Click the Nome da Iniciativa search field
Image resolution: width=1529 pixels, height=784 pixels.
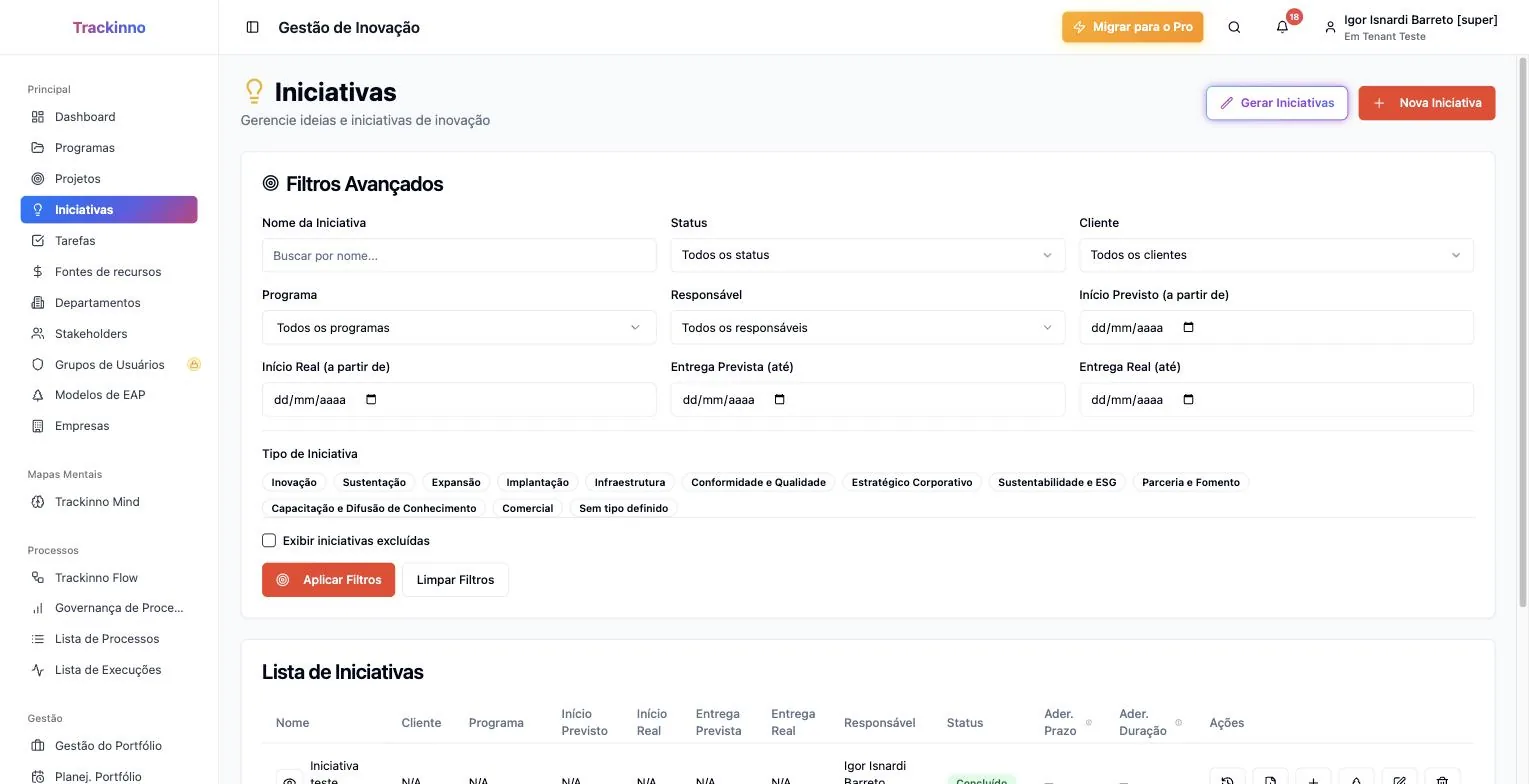(x=459, y=255)
